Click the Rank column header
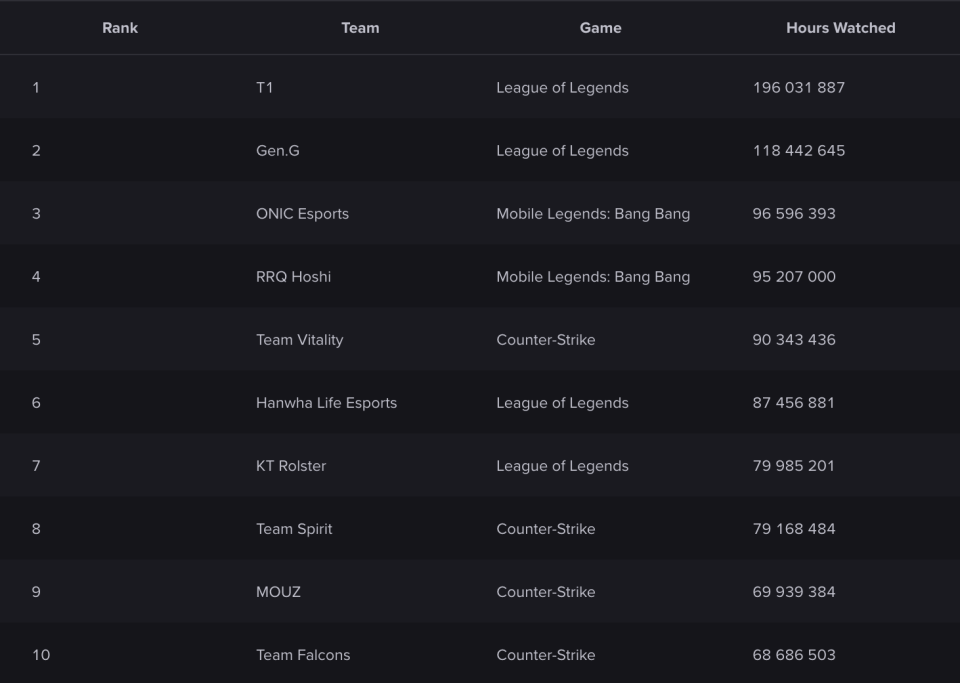The image size is (960, 683). 120,28
